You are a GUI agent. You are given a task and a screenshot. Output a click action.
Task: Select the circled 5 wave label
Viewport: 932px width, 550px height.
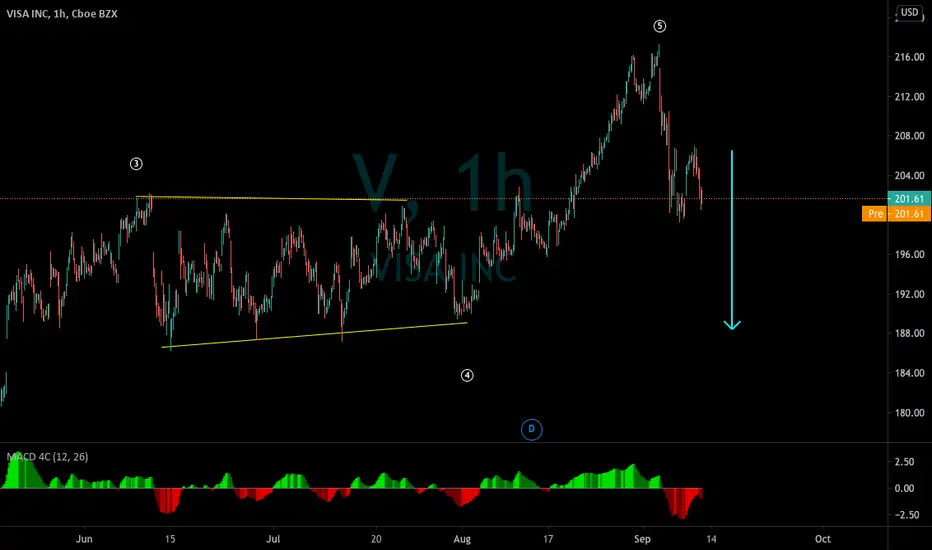pyautogui.click(x=659, y=26)
